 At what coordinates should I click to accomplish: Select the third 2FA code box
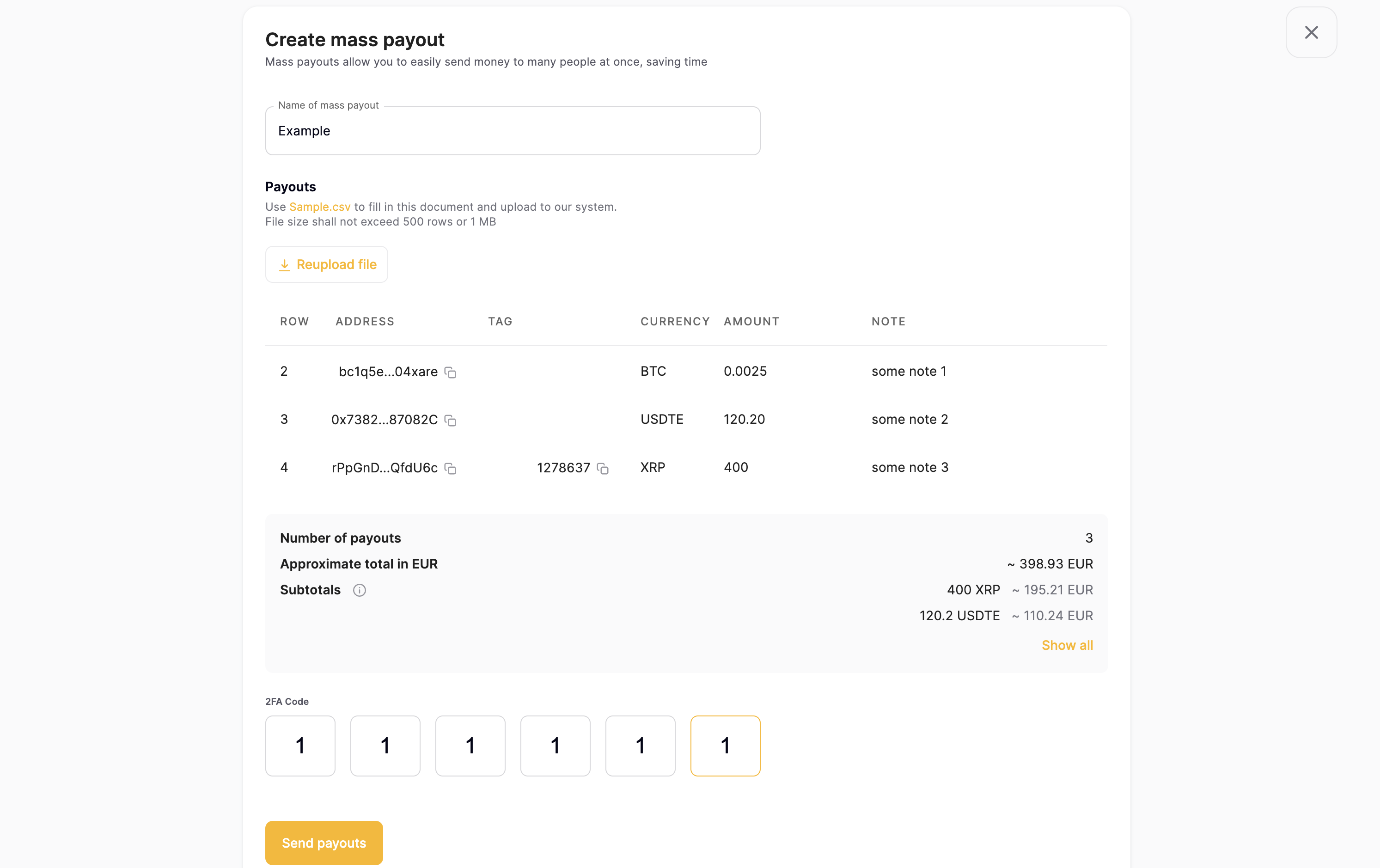[x=470, y=746]
